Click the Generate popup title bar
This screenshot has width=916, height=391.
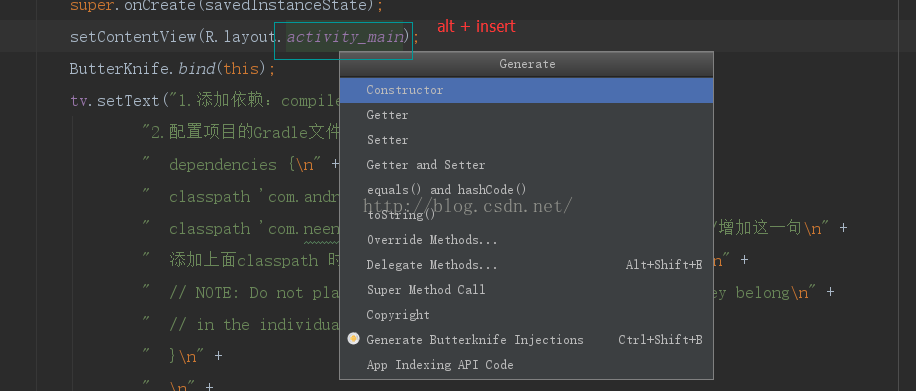526,64
